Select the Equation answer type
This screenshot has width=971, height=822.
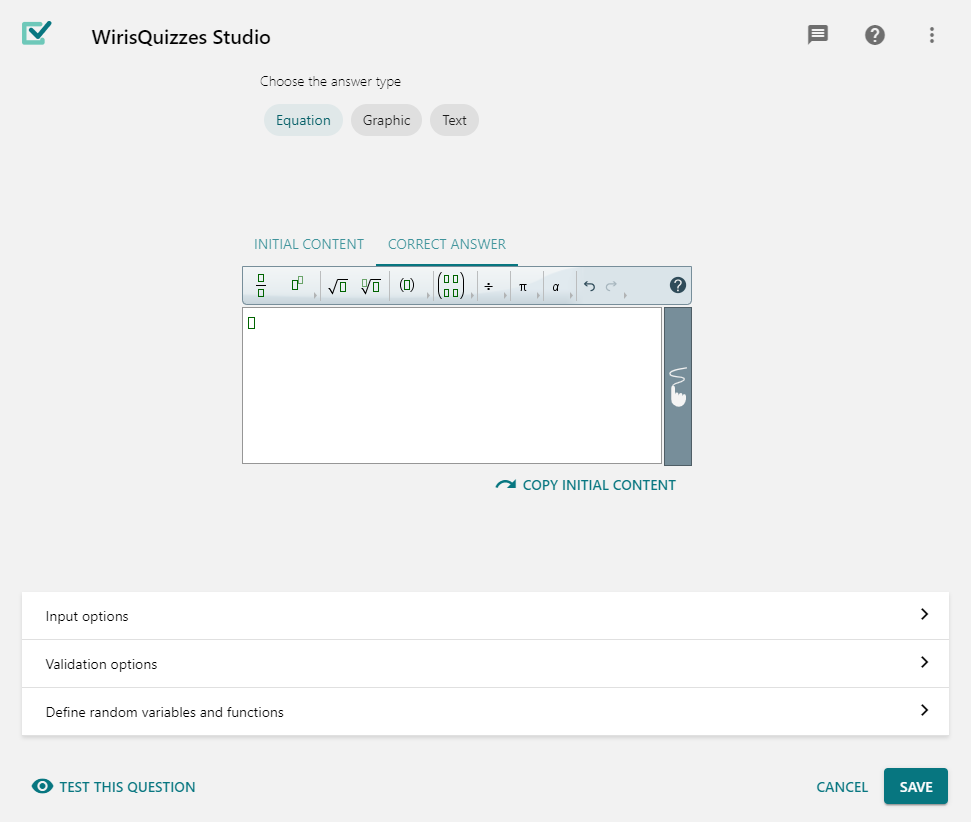(303, 120)
